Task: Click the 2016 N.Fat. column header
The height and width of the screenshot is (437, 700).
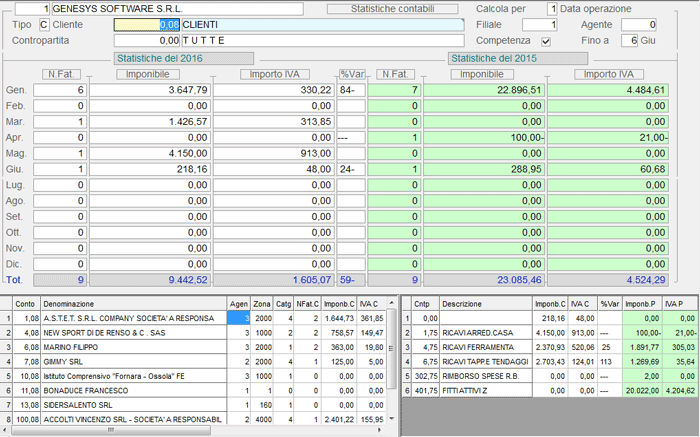Action: (61, 74)
